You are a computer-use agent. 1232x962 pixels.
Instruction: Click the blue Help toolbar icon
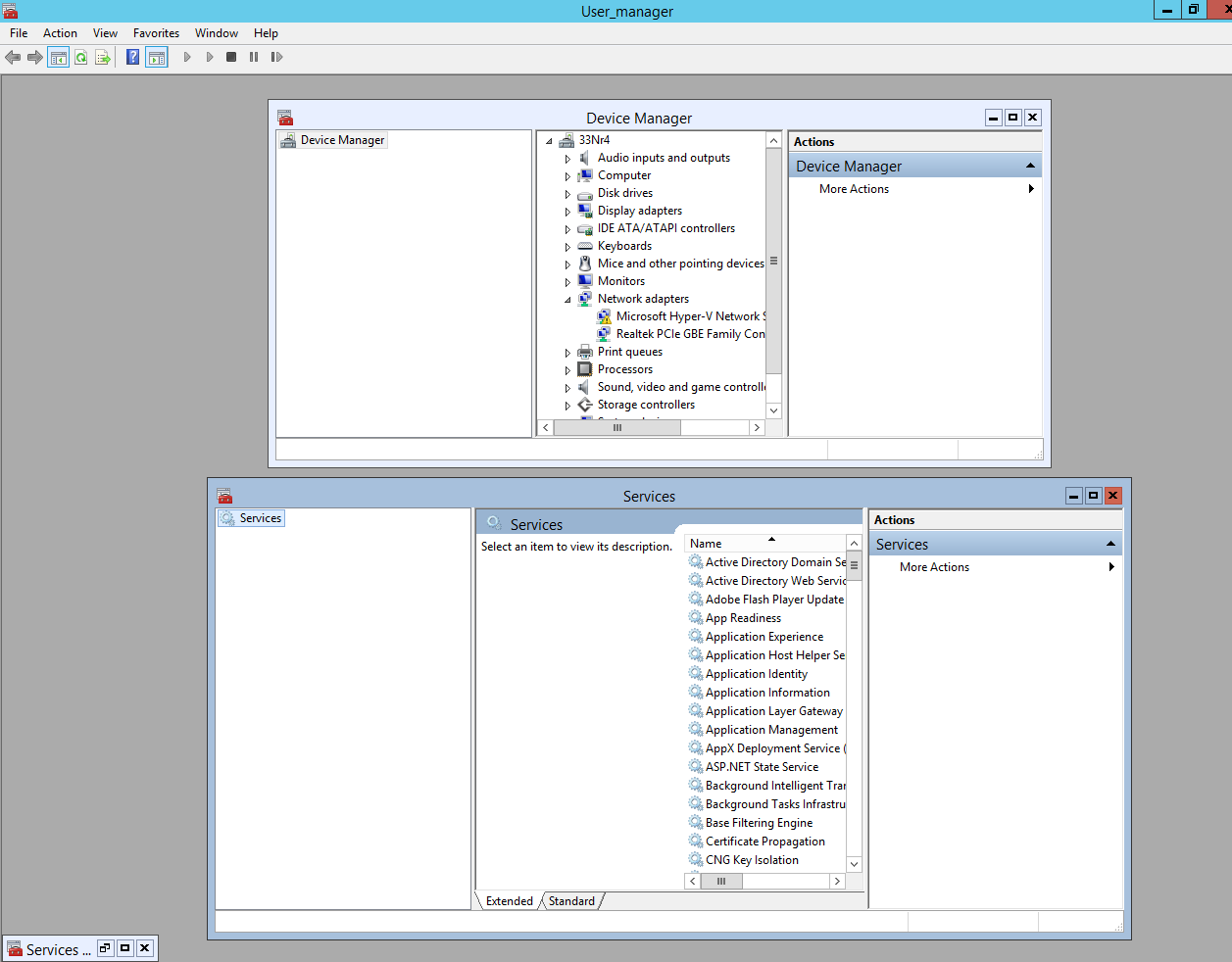[133, 58]
